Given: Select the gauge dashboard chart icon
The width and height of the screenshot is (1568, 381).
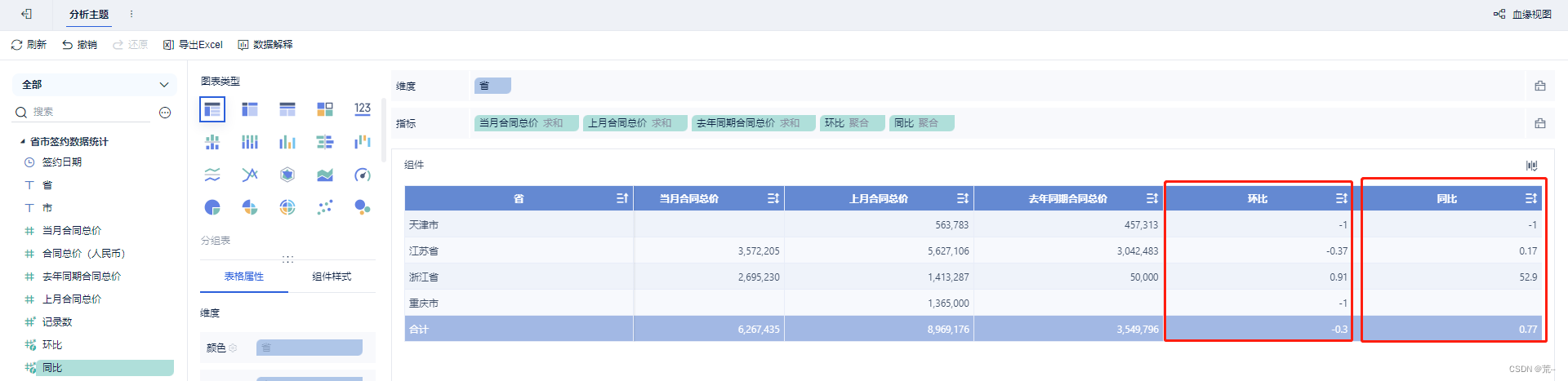Looking at the screenshot, I should tap(363, 175).
